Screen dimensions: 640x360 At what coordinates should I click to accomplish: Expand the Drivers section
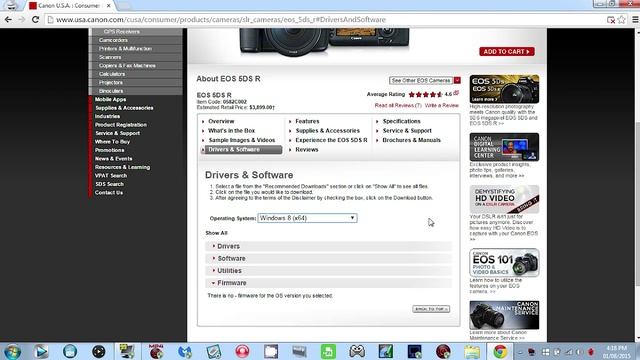pos(329,246)
